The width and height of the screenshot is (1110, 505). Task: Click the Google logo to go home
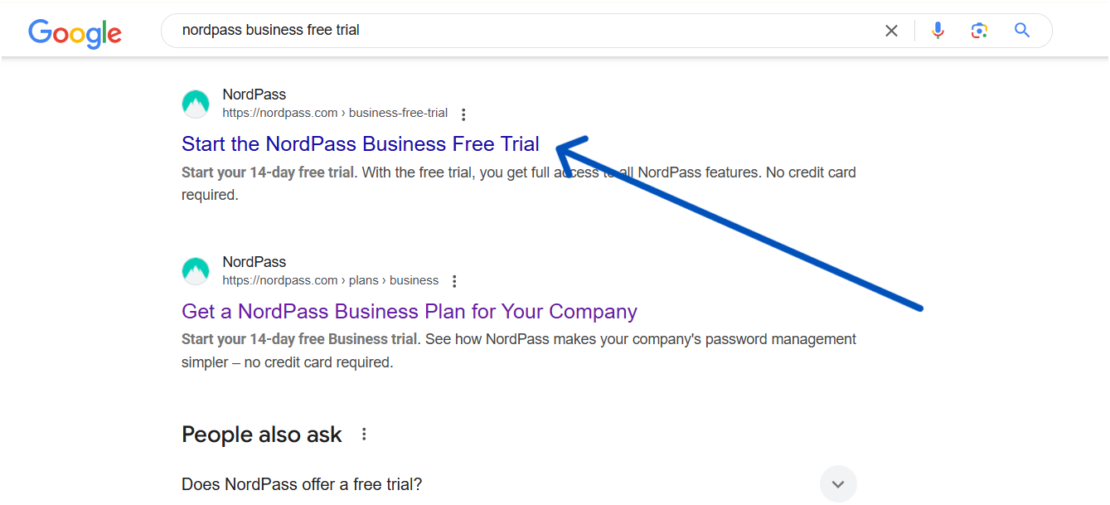[75, 32]
